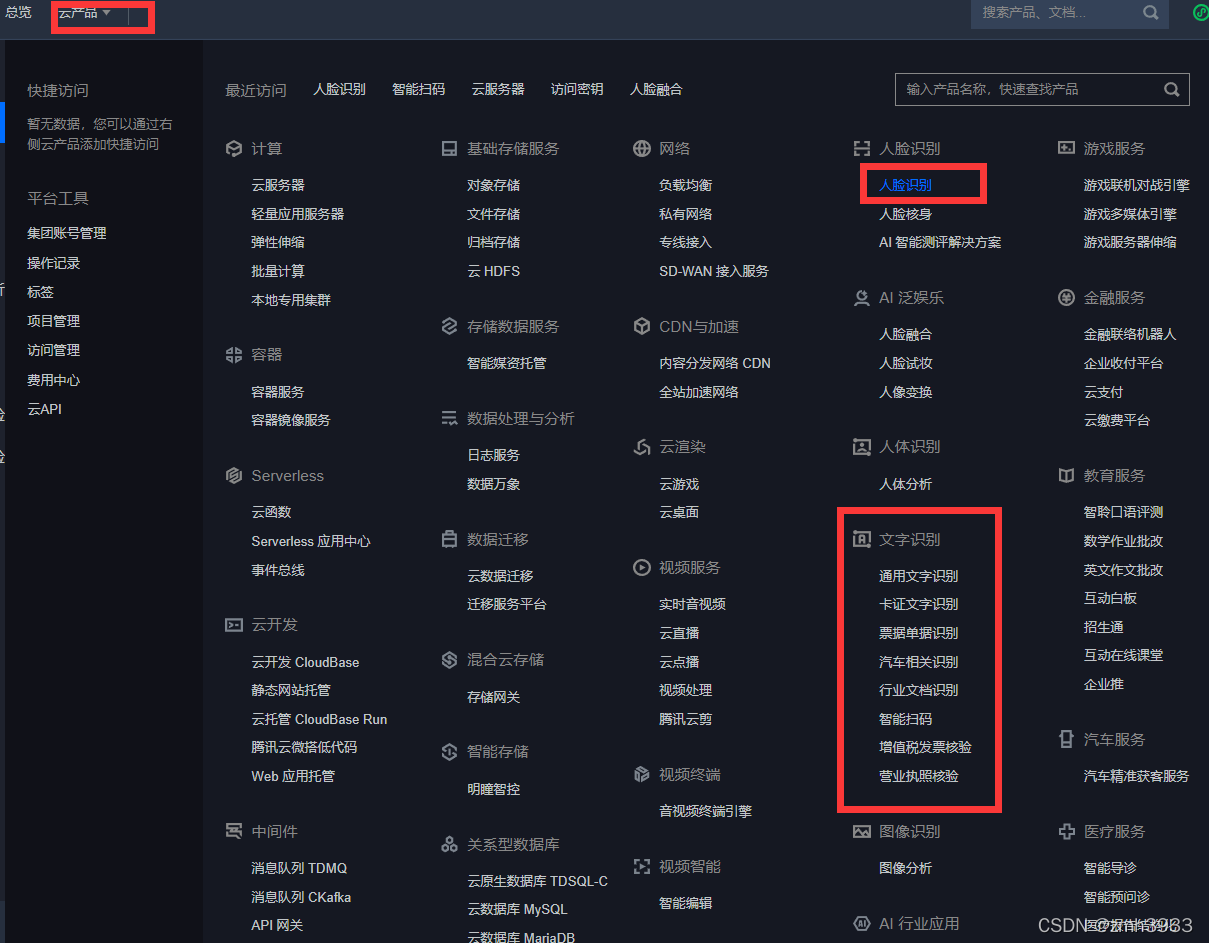Open recent item 访问密钥
The height and width of the screenshot is (943, 1209).
tap(577, 89)
